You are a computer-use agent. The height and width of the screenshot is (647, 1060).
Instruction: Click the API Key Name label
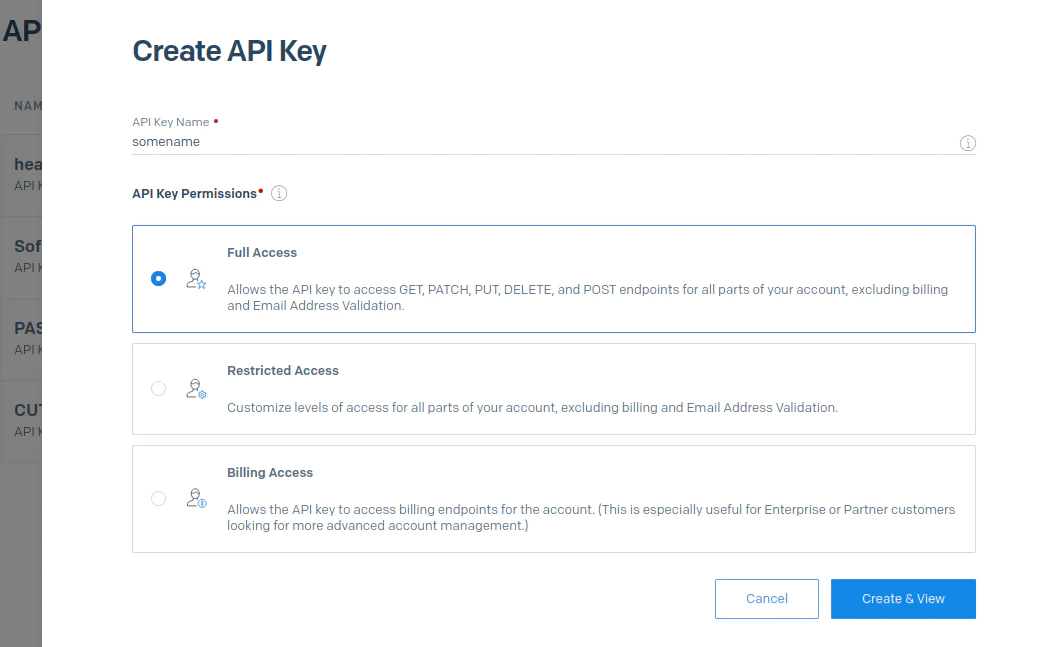point(170,122)
